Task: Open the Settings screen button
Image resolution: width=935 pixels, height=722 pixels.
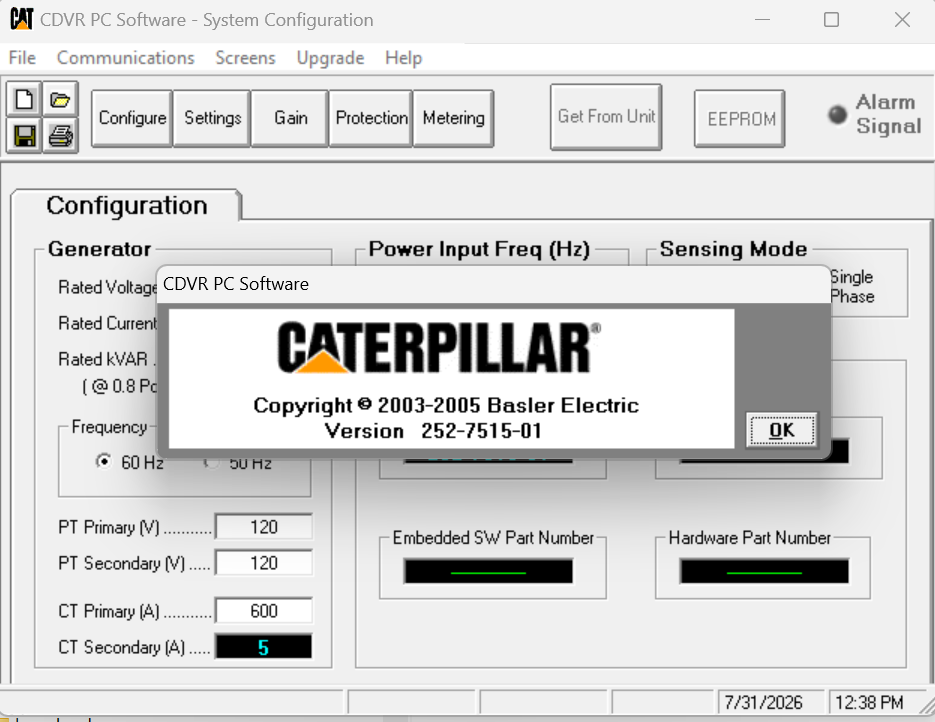Action: click(212, 118)
